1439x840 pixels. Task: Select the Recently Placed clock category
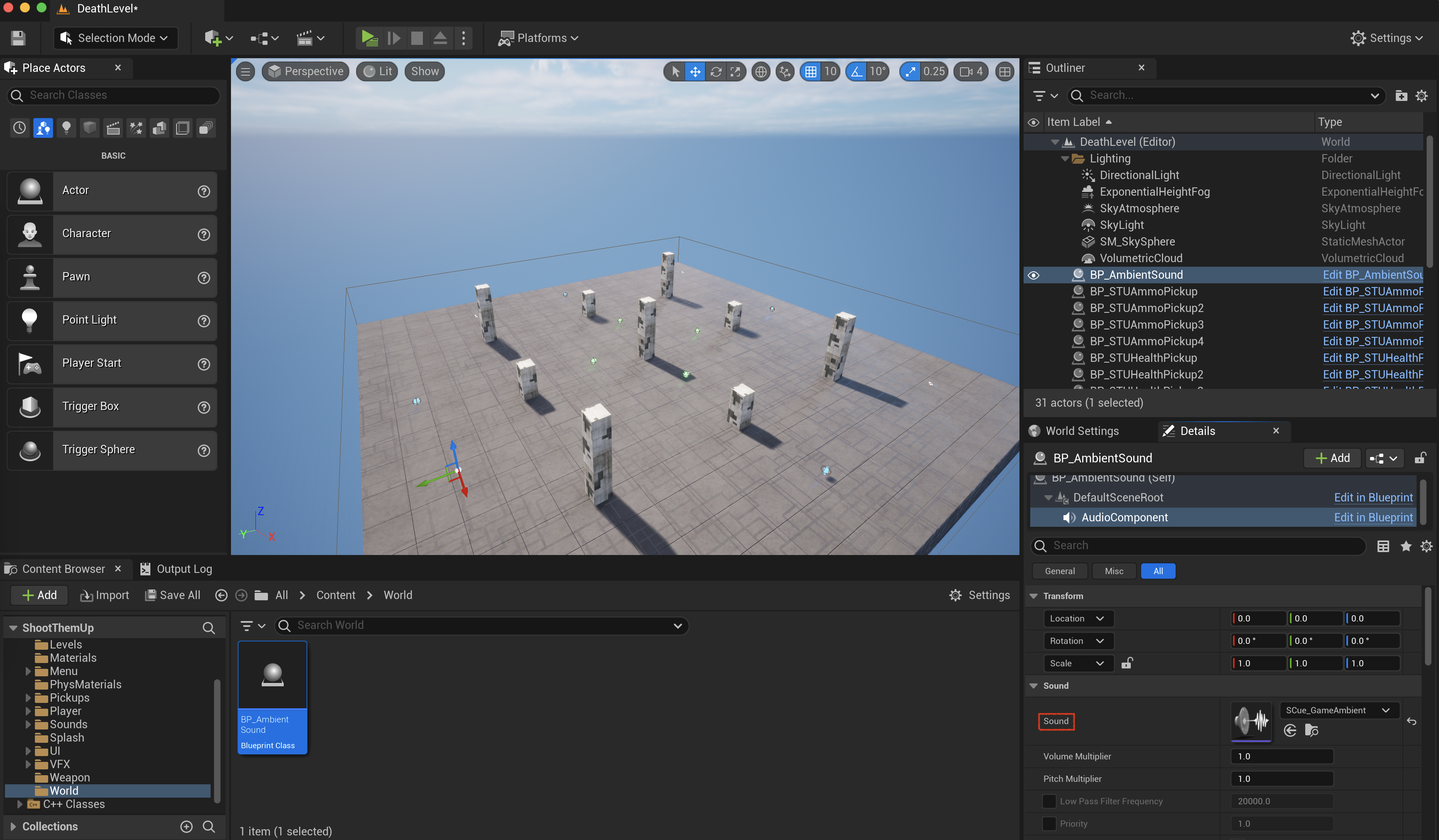pyautogui.click(x=20, y=128)
